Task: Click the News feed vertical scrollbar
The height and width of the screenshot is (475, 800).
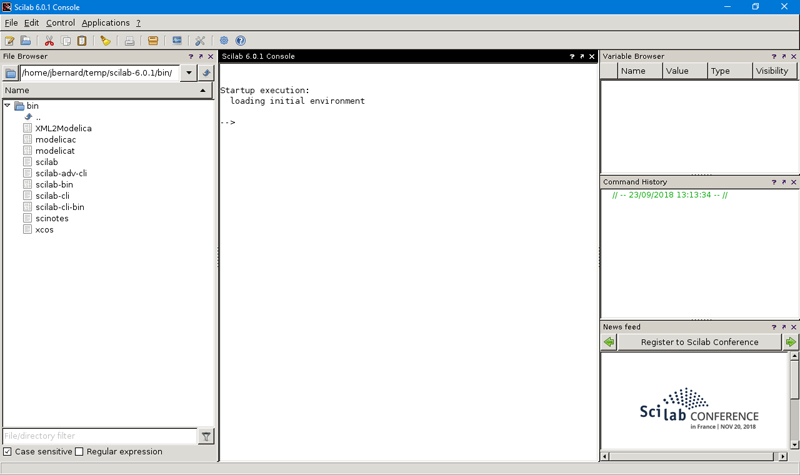Action: pos(794,401)
